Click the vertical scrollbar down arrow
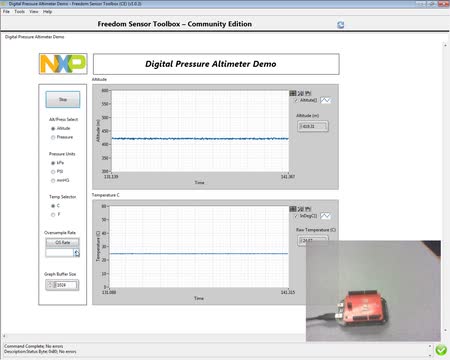Screen dimensions: 450x360 tap(445, 330)
